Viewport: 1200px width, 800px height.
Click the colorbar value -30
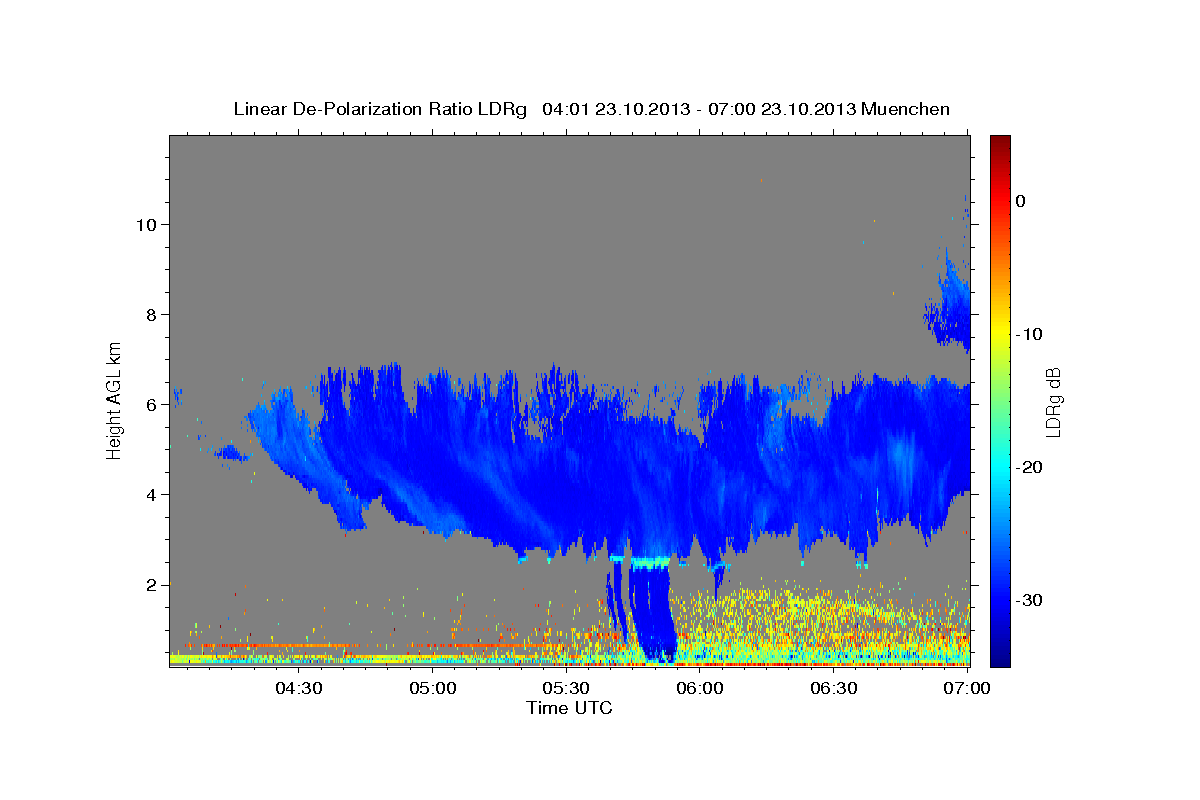coord(1030,600)
